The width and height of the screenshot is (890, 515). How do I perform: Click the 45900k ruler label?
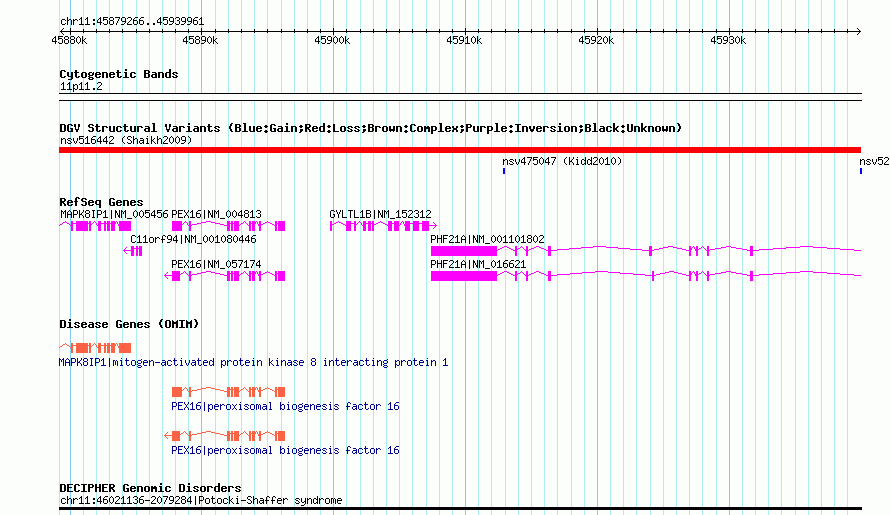(x=332, y=40)
